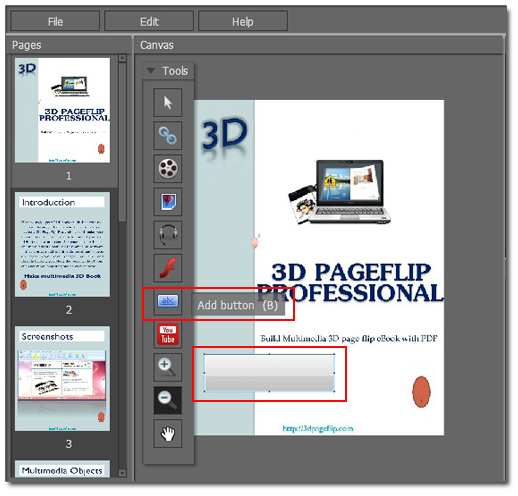Click the headphones audio tool
The width and height of the screenshot is (518, 496).
tap(168, 235)
